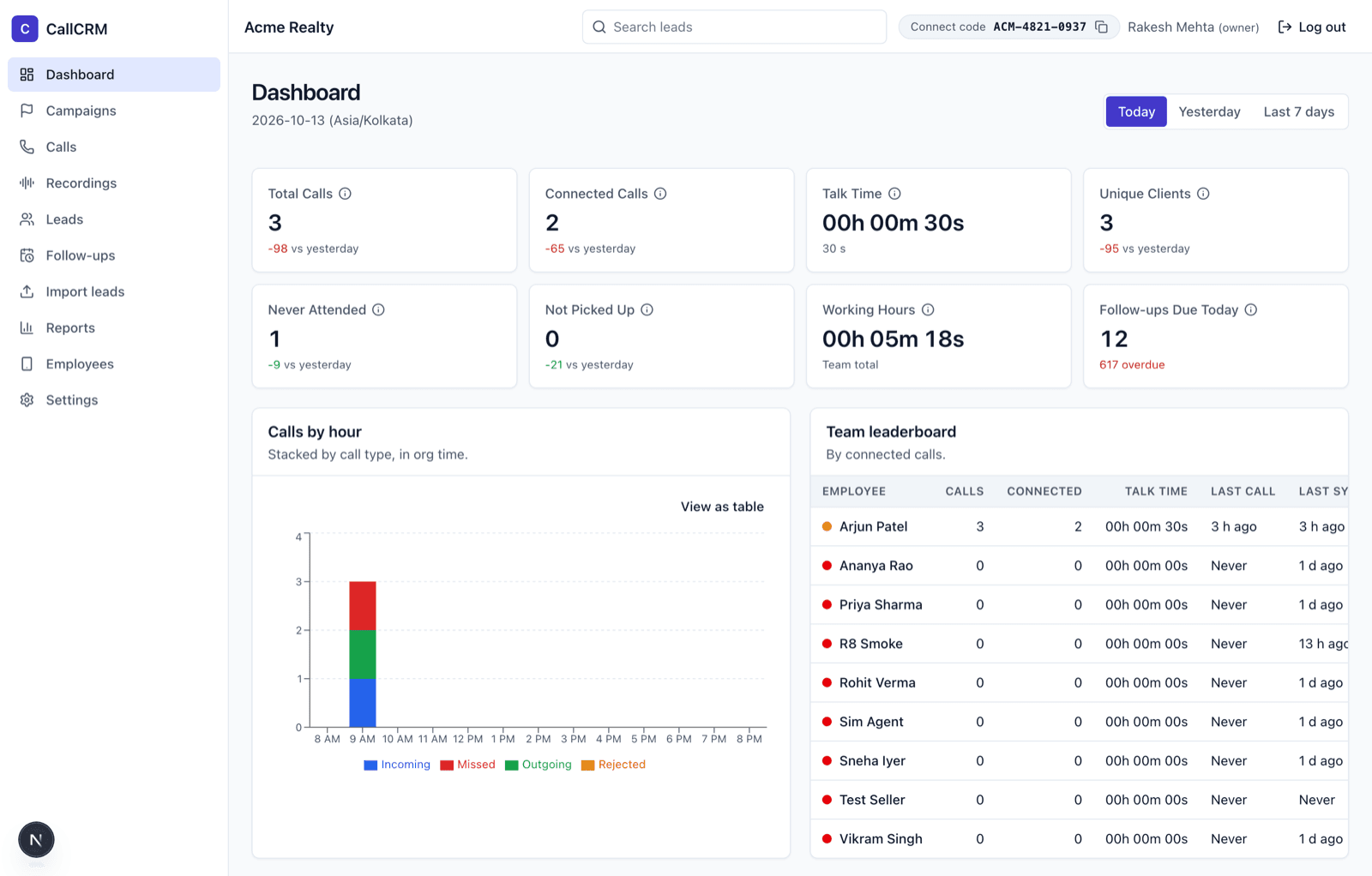The width and height of the screenshot is (1372, 876).
Task: Sort leaderboard by CONNECTED column header
Action: click(x=1044, y=491)
